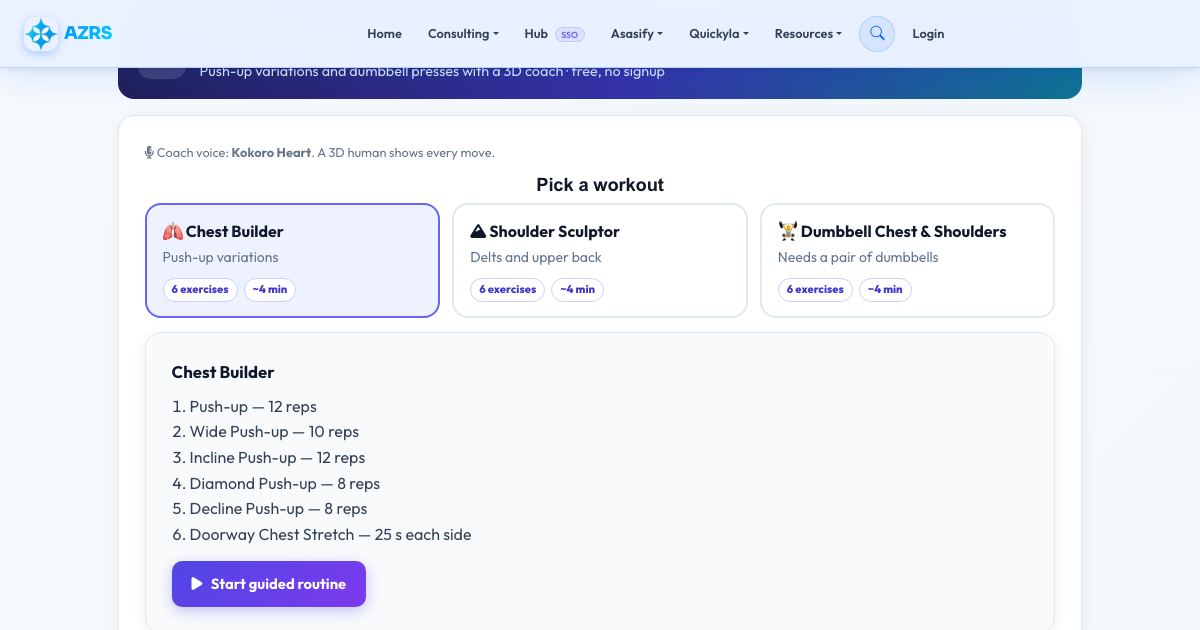Click Incline Push-up — 12 reps item
This screenshot has height=630, width=1200.
click(x=277, y=458)
